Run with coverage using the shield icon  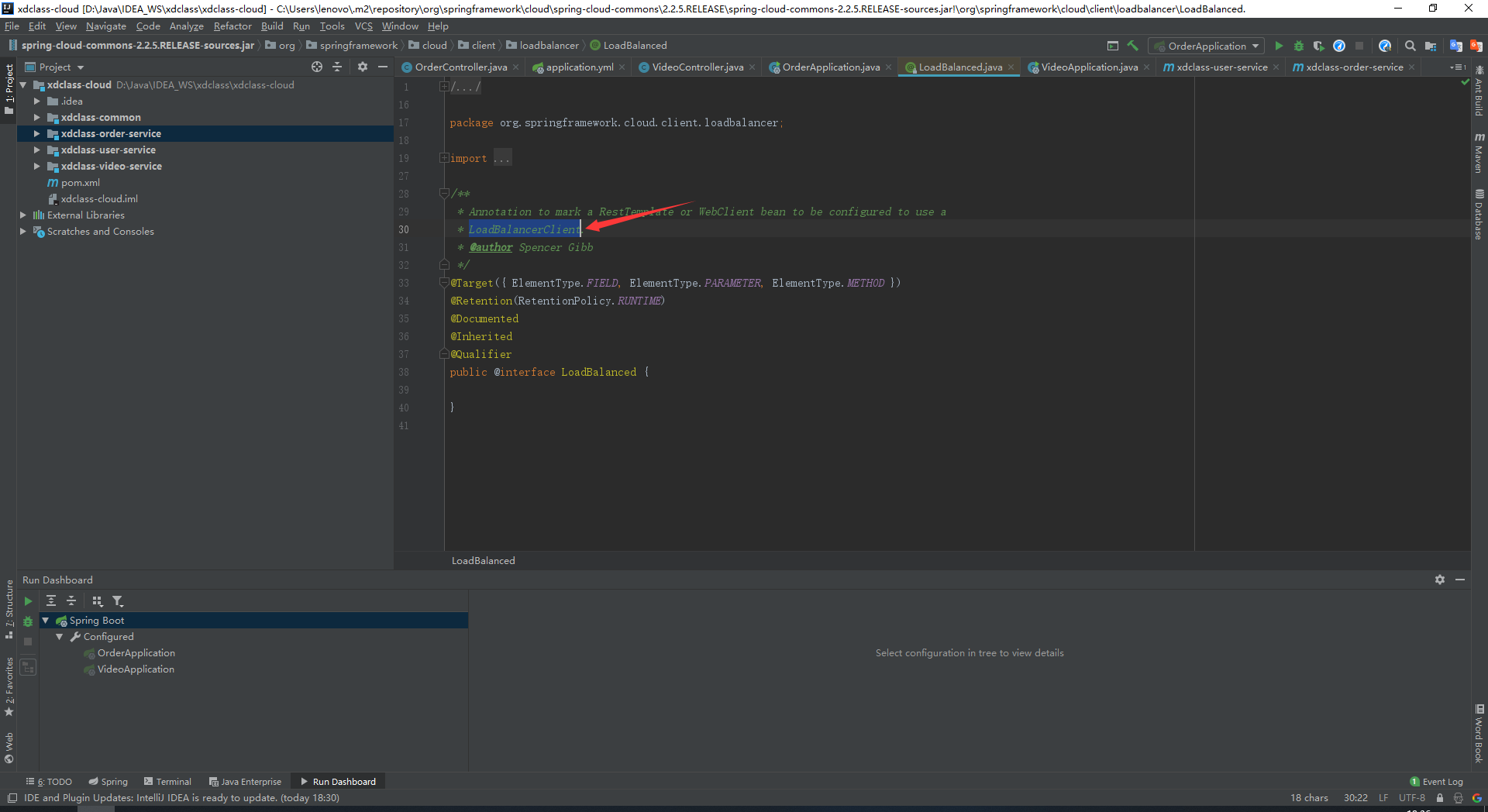pyautogui.click(x=1318, y=46)
